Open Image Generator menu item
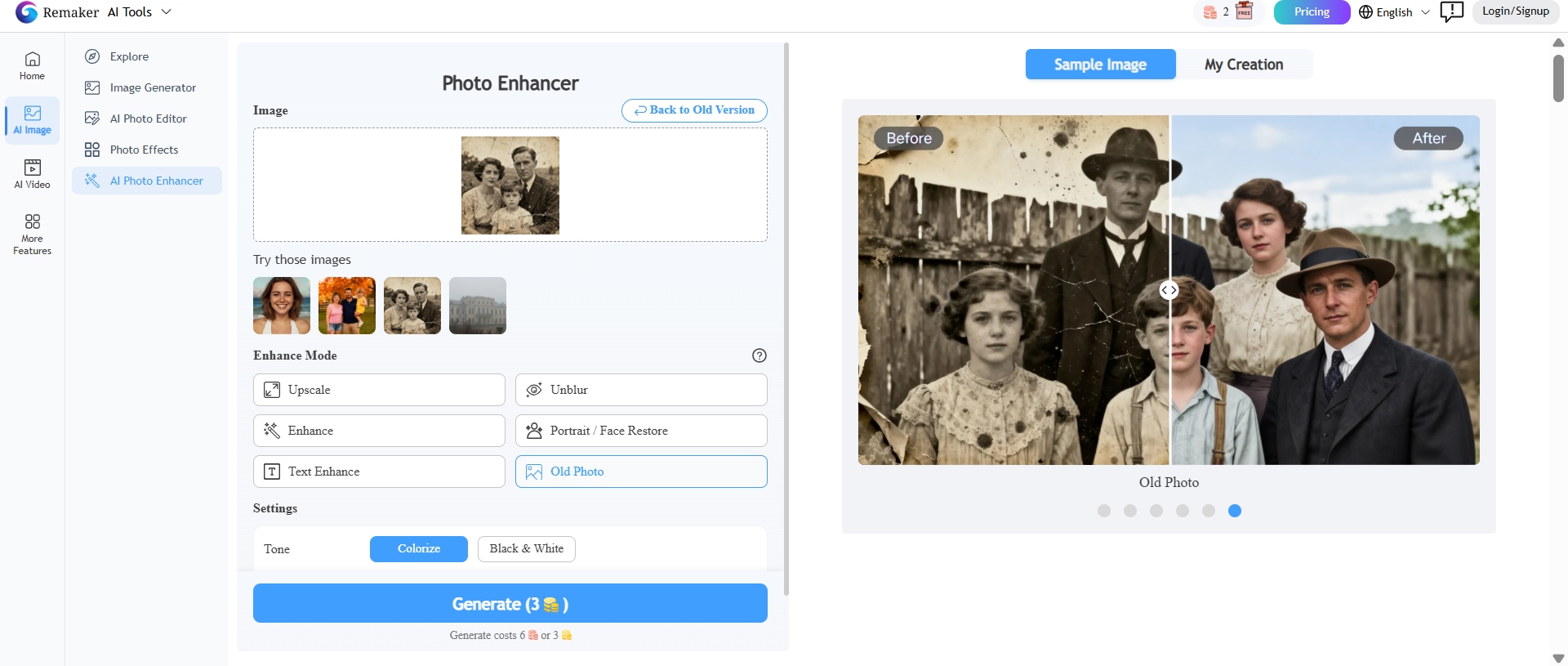Viewport: 1568px width, 666px height. click(x=147, y=87)
